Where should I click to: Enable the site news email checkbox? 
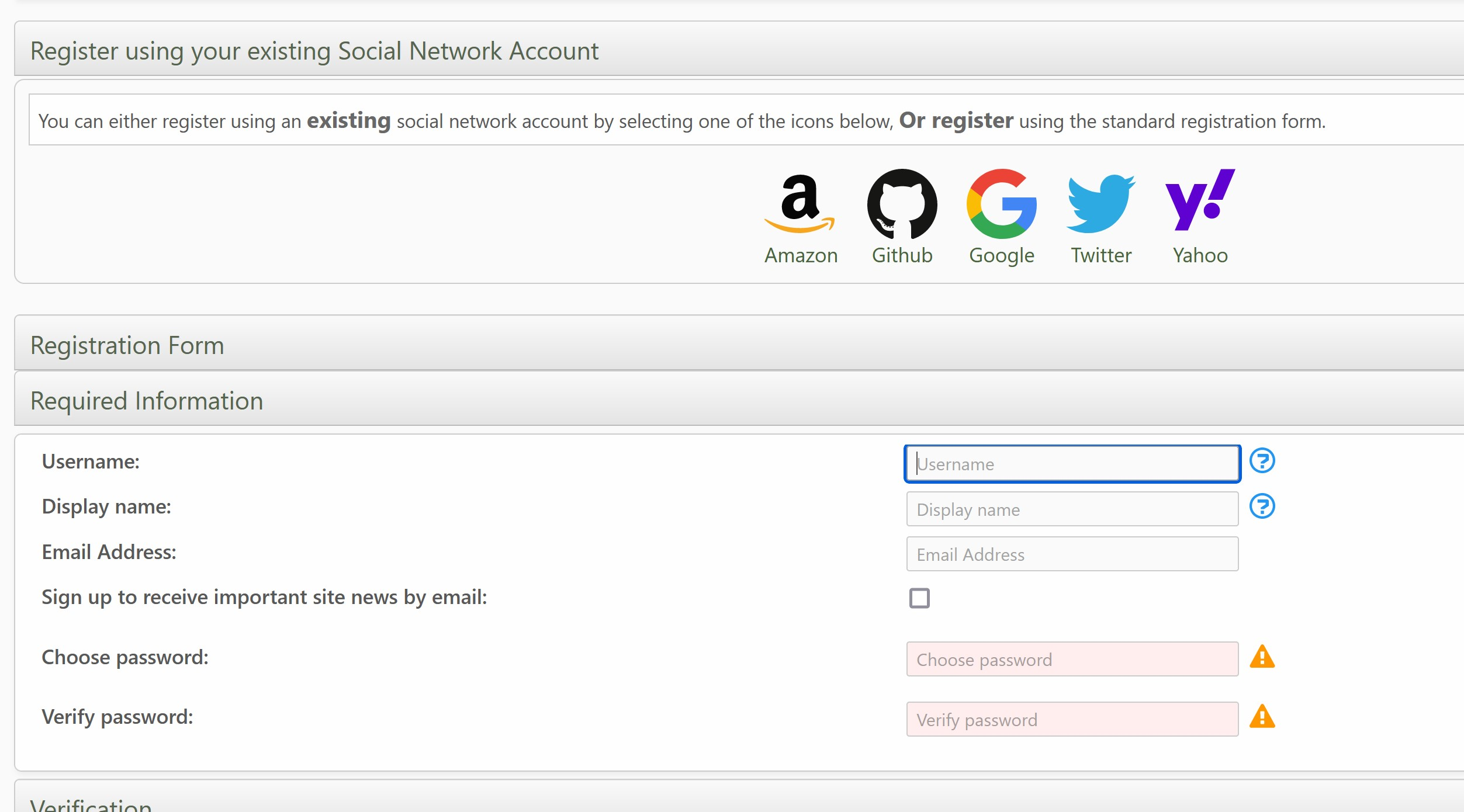[x=919, y=598]
